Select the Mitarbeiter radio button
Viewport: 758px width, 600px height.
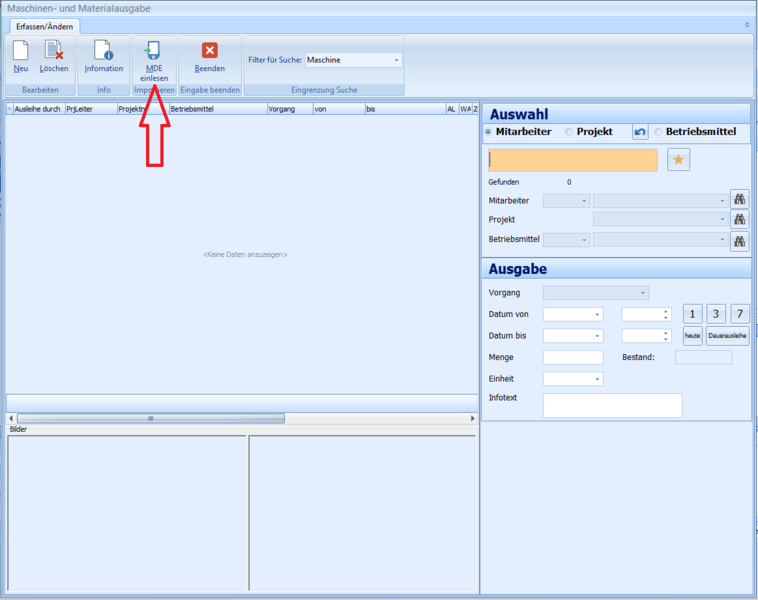click(x=488, y=132)
